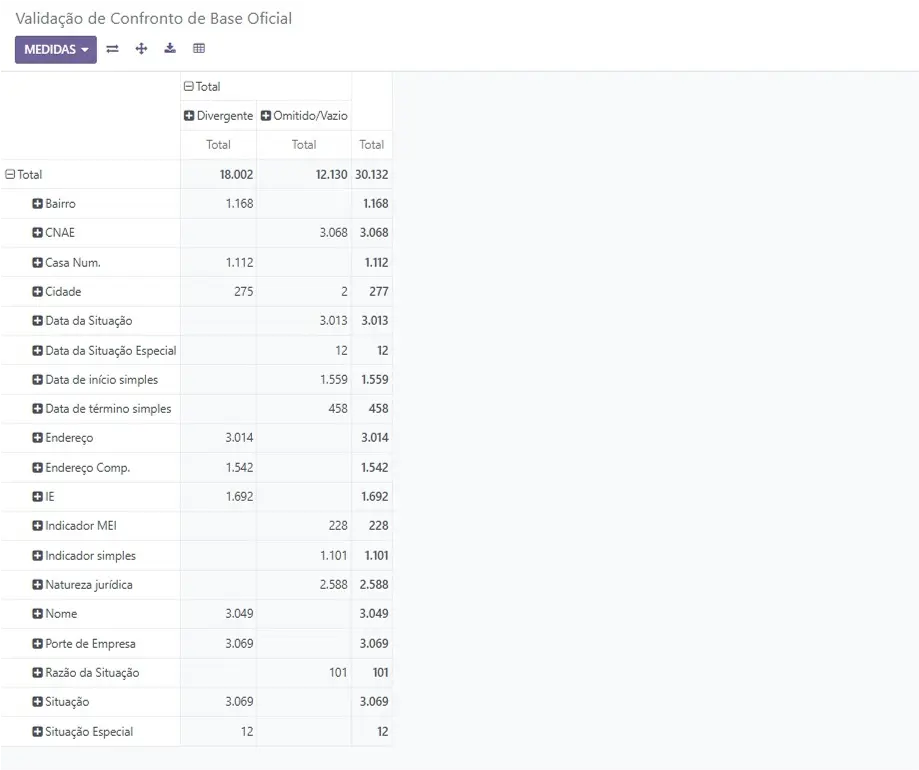Click the Situação Especial row header
Viewport: 919px width, 770px height.
pos(83,731)
